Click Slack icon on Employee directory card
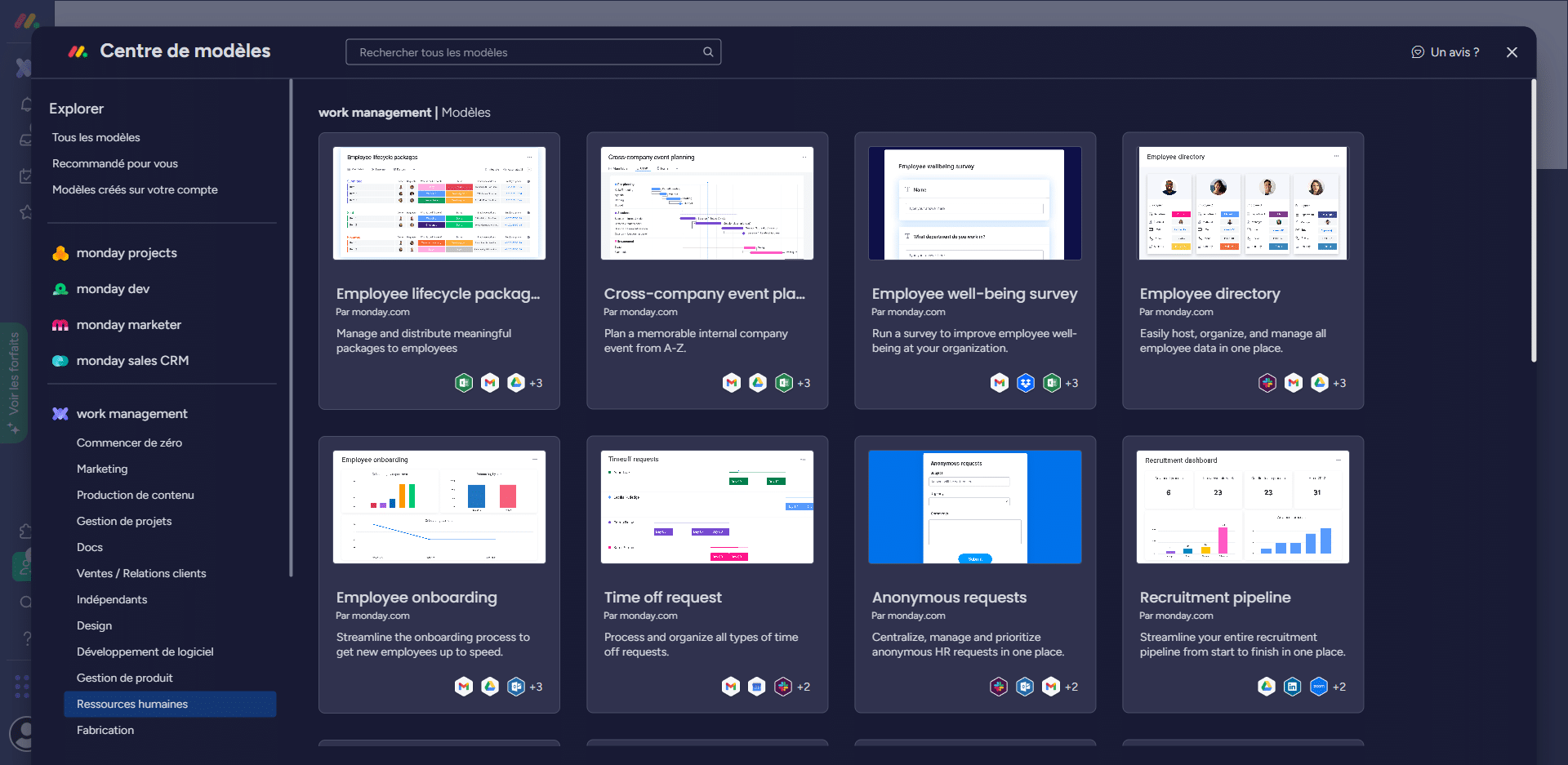This screenshot has width=1568, height=765. [x=1267, y=383]
